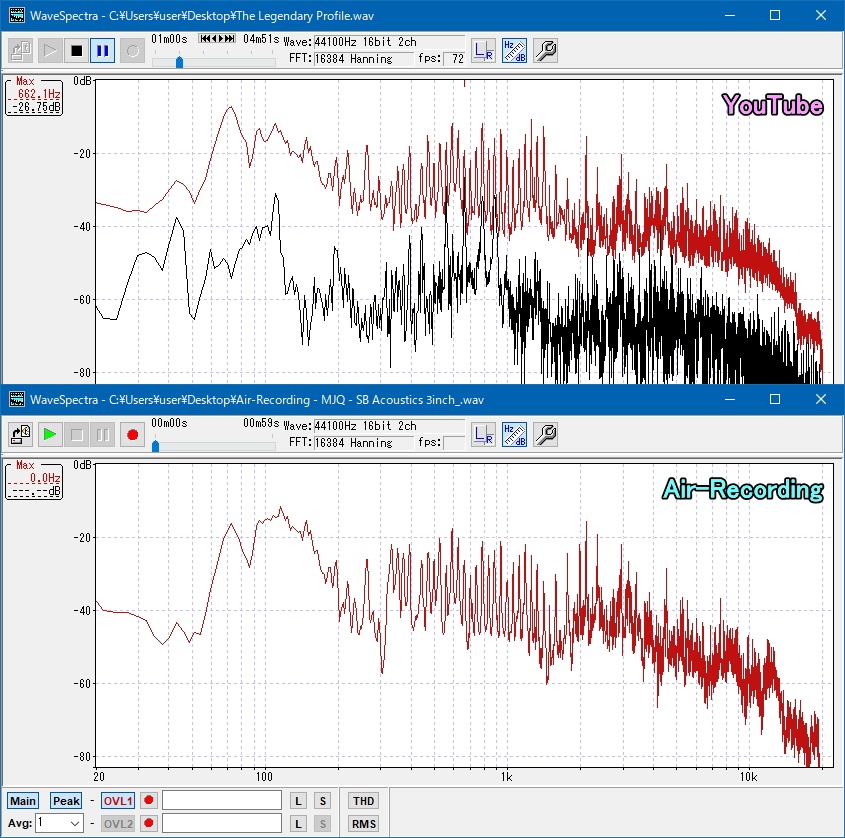
Task: Open wrench settings in The Legendary Profile window
Action: tap(545, 51)
